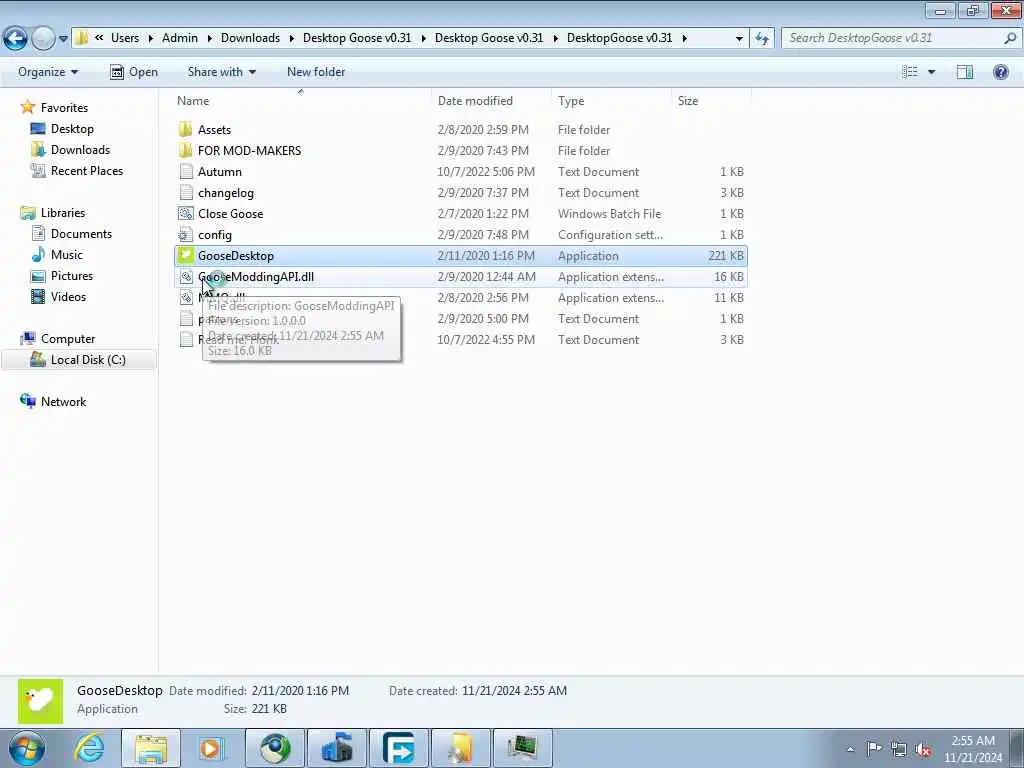Open the Documents library
Image resolution: width=1024 pixels, height=768 pixels.
tap(81, 233)
